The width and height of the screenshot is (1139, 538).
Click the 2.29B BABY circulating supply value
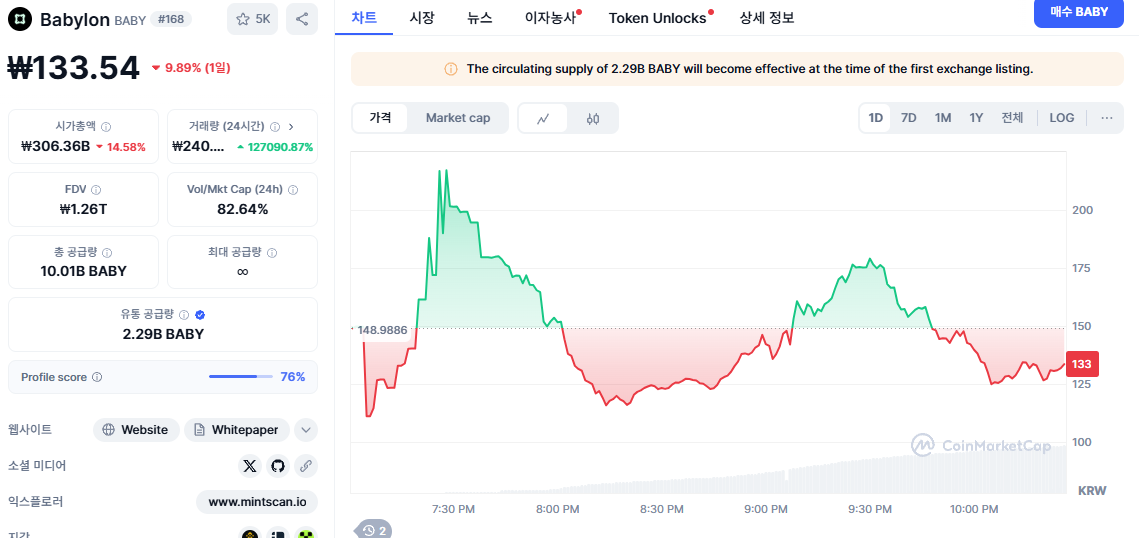163,335
